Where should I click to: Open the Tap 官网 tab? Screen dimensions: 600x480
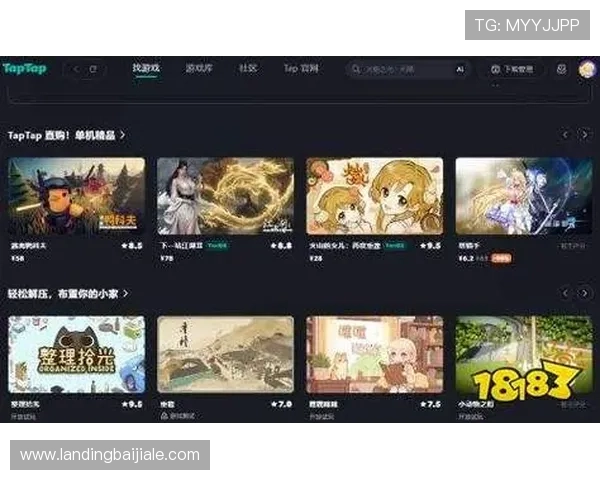click(x=301, y=69)
